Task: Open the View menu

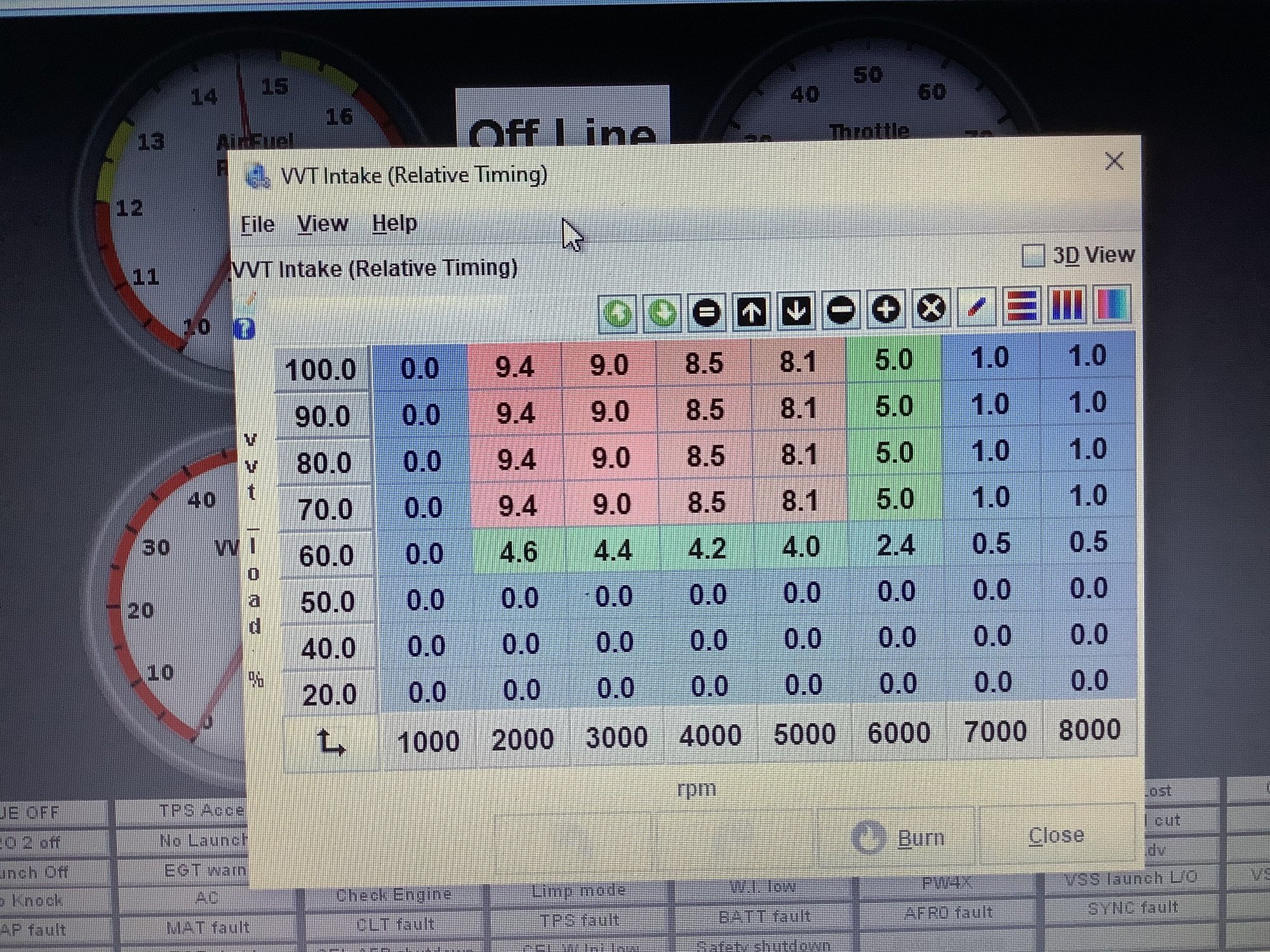Action: (323, 223)
